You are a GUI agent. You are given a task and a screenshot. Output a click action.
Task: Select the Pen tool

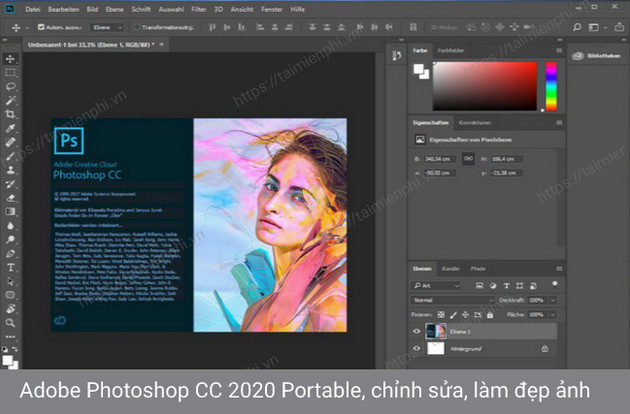tap(10, 254)
